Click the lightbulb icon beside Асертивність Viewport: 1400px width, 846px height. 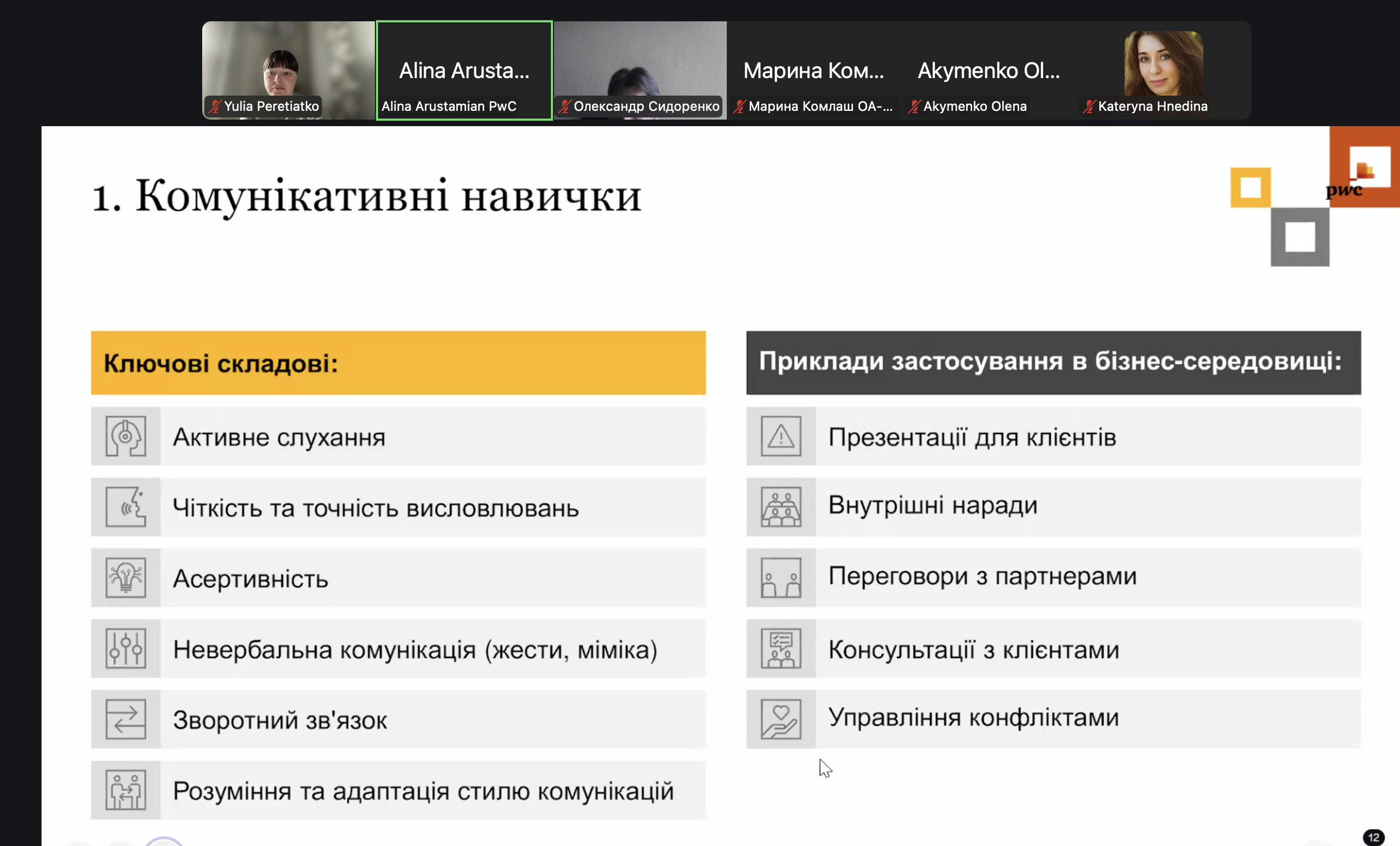point(126,577)
